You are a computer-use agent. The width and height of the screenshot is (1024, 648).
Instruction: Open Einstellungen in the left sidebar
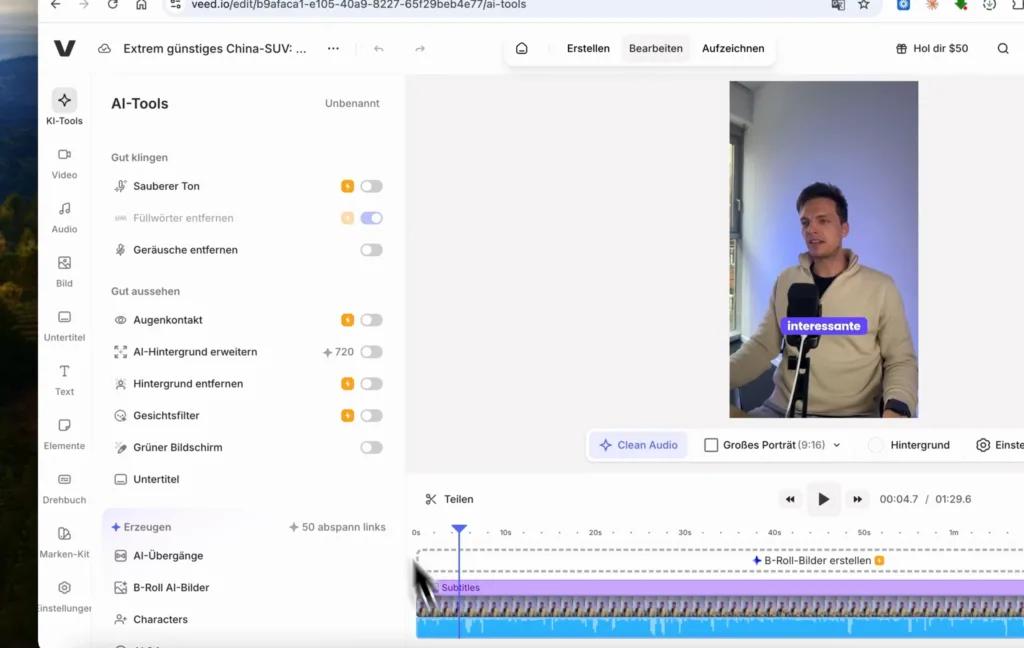click(x=64, y=597)
